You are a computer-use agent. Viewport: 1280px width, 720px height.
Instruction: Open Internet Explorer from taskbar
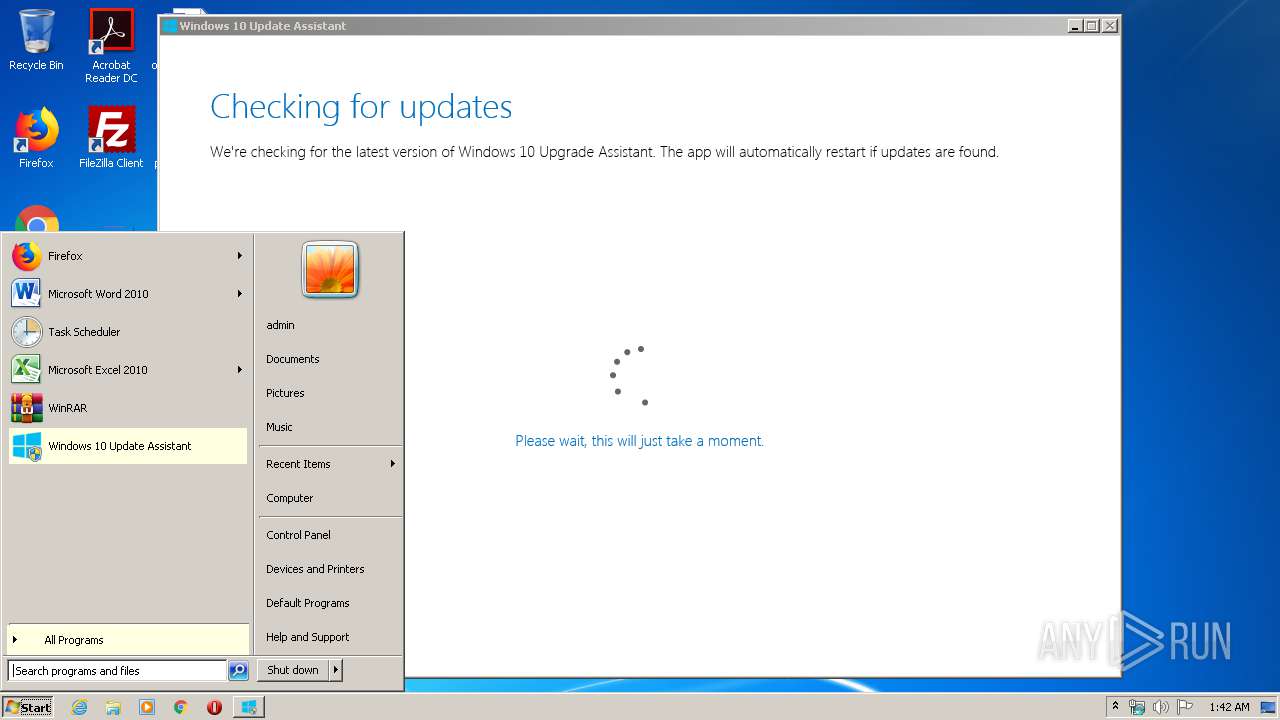80,707
